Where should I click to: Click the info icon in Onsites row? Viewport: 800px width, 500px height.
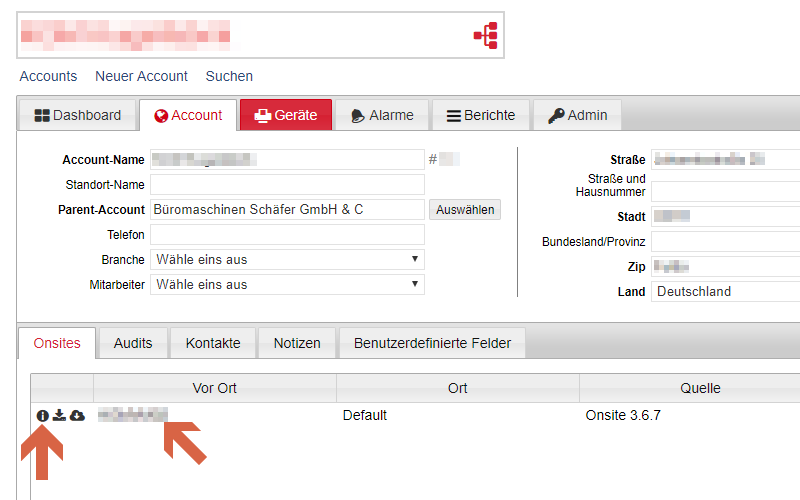(x=43, y=415)
